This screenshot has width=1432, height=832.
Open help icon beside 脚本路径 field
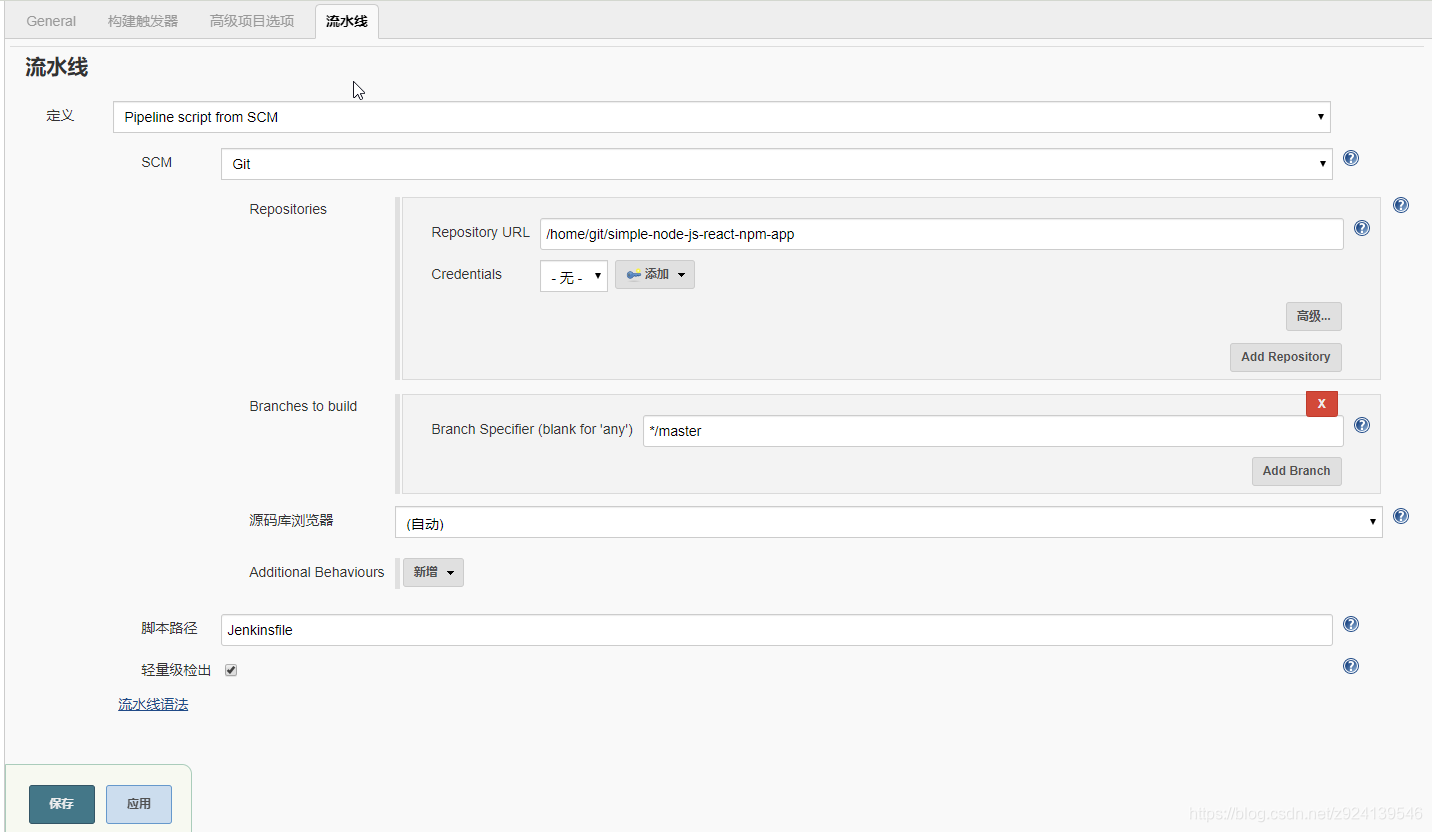(x=1351, y=624)
